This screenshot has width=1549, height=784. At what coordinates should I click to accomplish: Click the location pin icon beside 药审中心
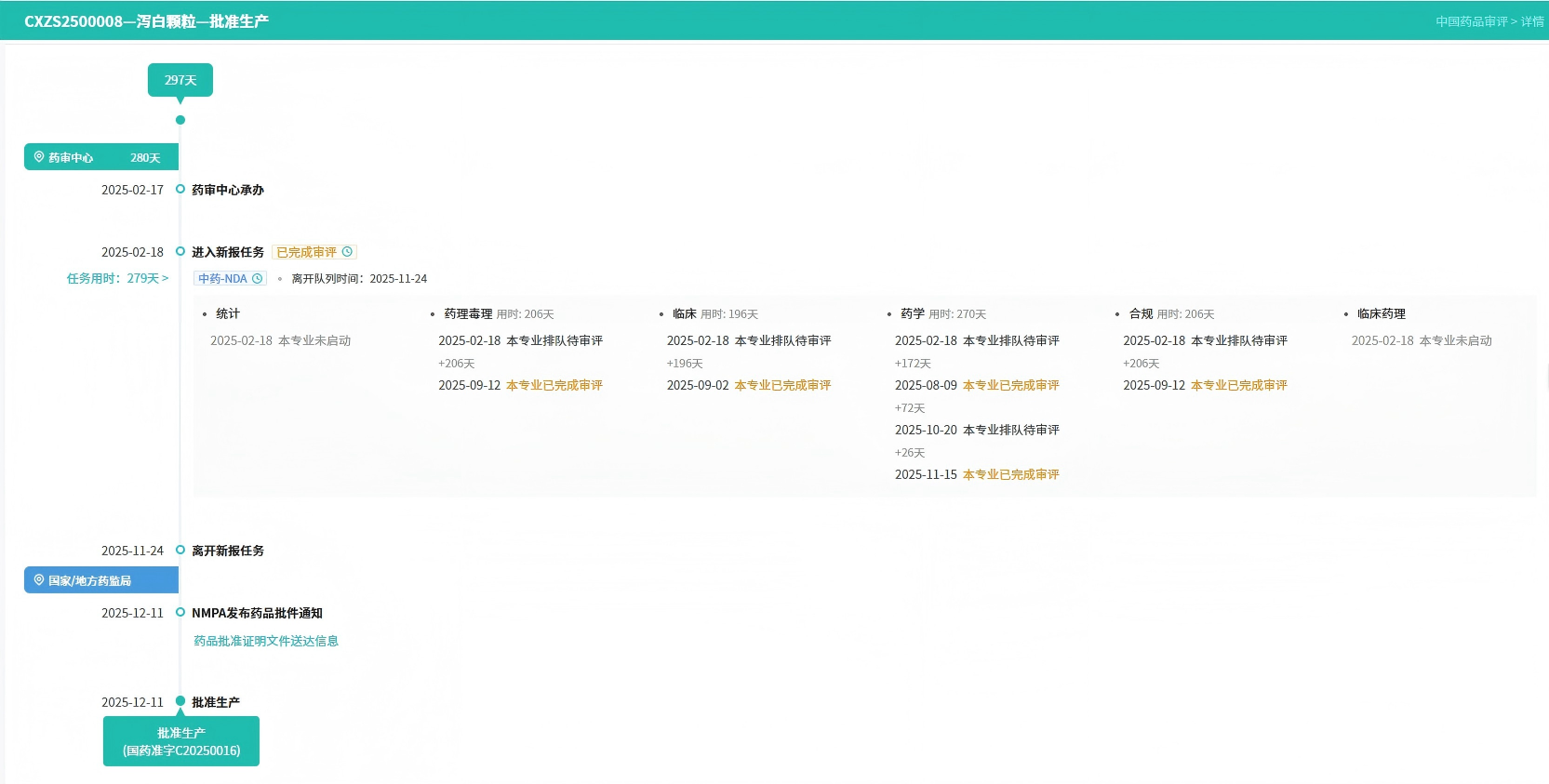(x=39, y=157)
